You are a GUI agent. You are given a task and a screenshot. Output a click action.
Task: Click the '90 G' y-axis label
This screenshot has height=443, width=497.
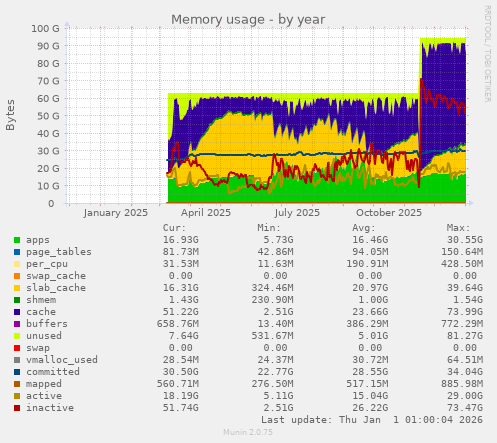[x=48, y=46]
